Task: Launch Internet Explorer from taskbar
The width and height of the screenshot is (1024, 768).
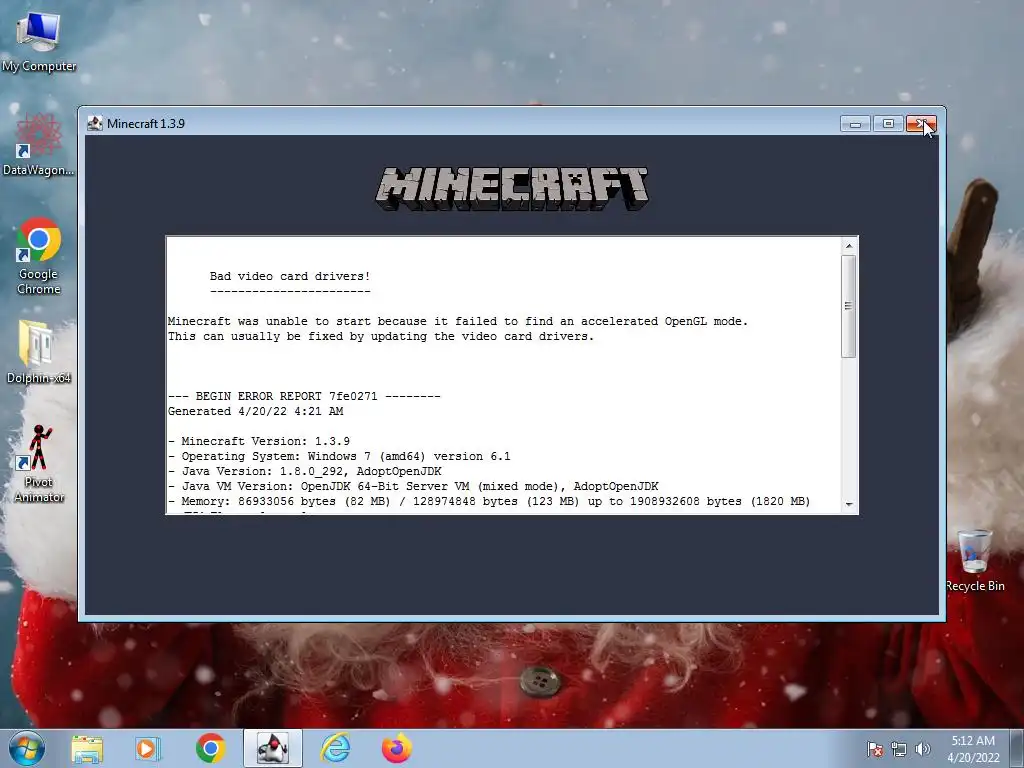Action: [x=336, y=748]
